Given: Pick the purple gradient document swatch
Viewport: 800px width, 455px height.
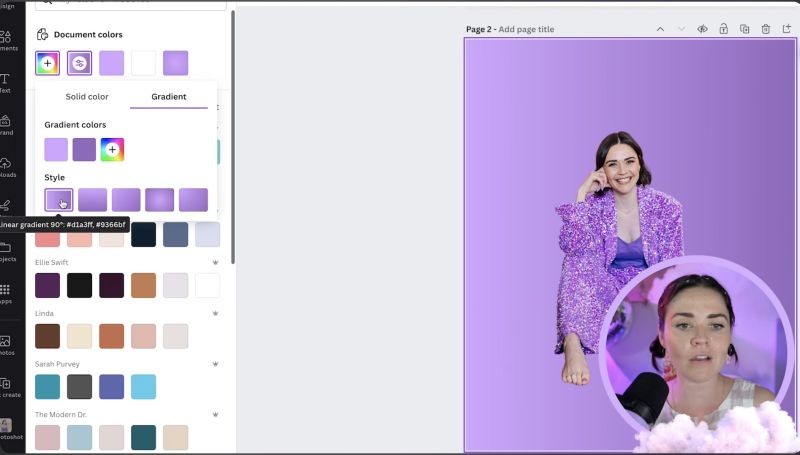Looking at the screenshot, I should [176, 63].
